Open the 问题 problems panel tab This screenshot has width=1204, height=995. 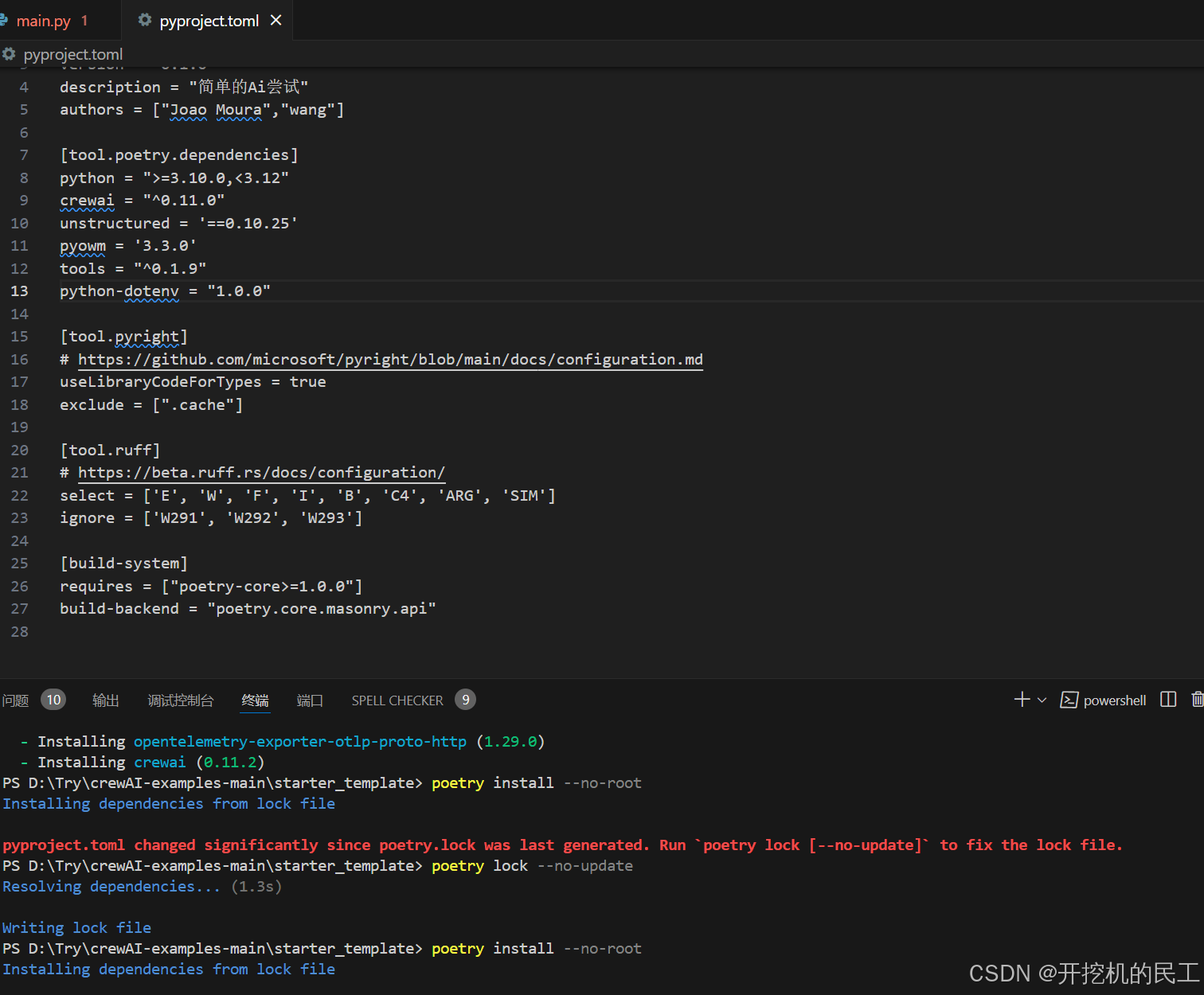coord(15,700)
